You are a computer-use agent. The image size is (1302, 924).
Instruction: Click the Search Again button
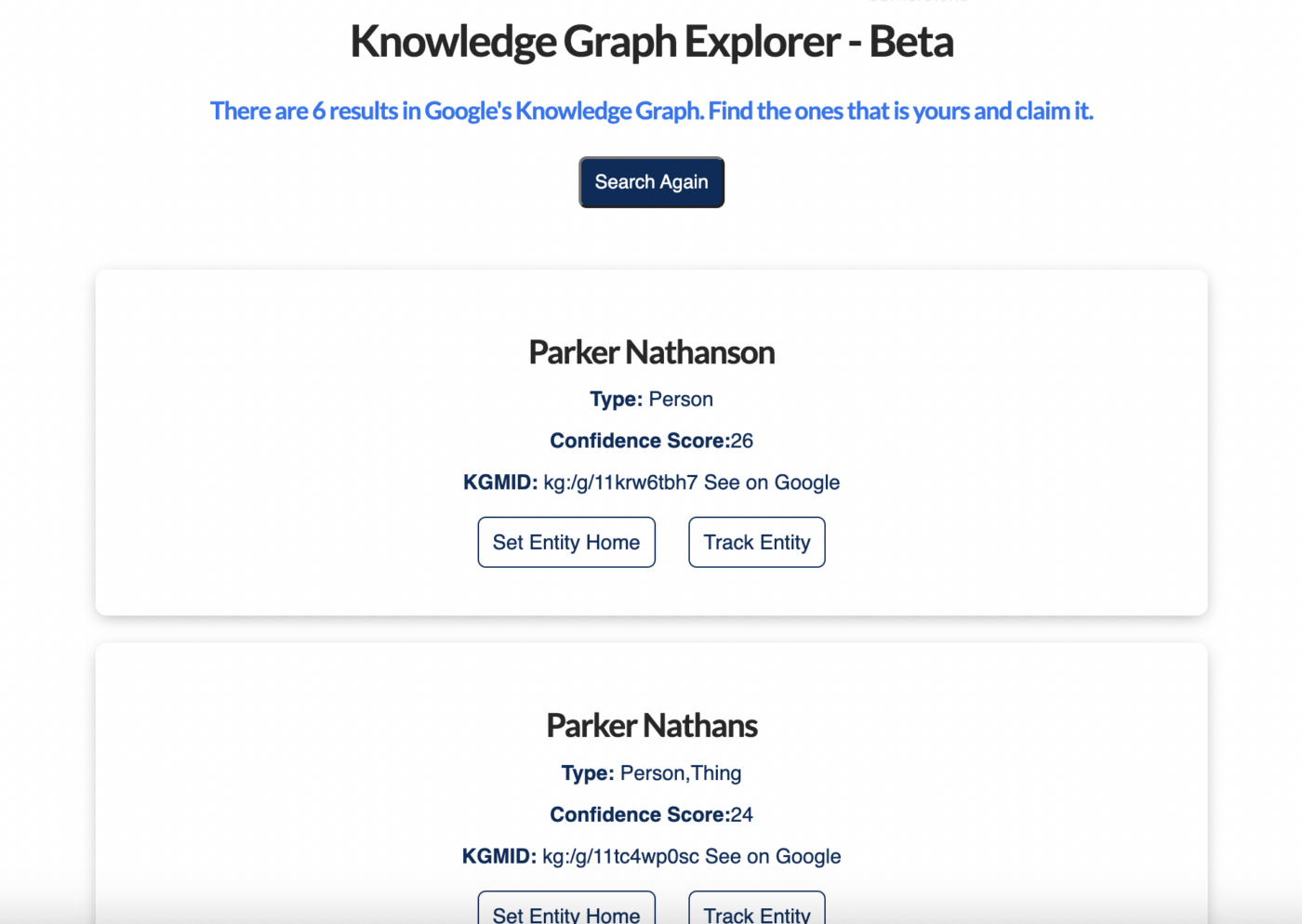[x=651, y=182]
